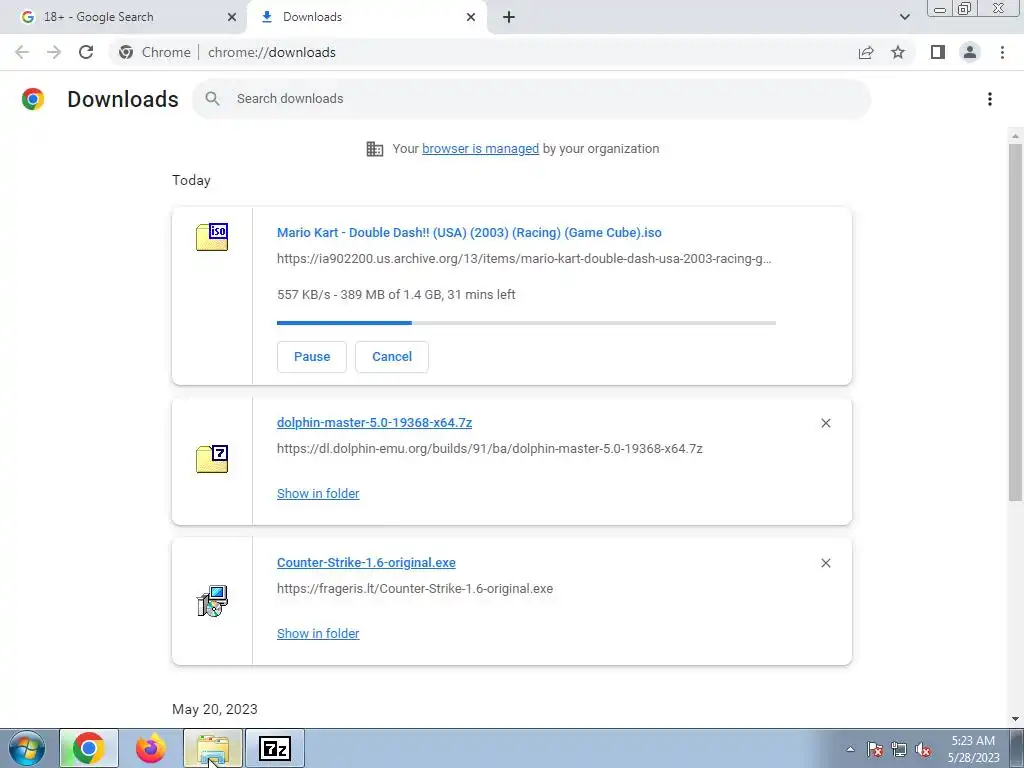Launch Firefox from the taskbar
Image resolution: width=1024 pixels, height=768 pixels.
151,748
